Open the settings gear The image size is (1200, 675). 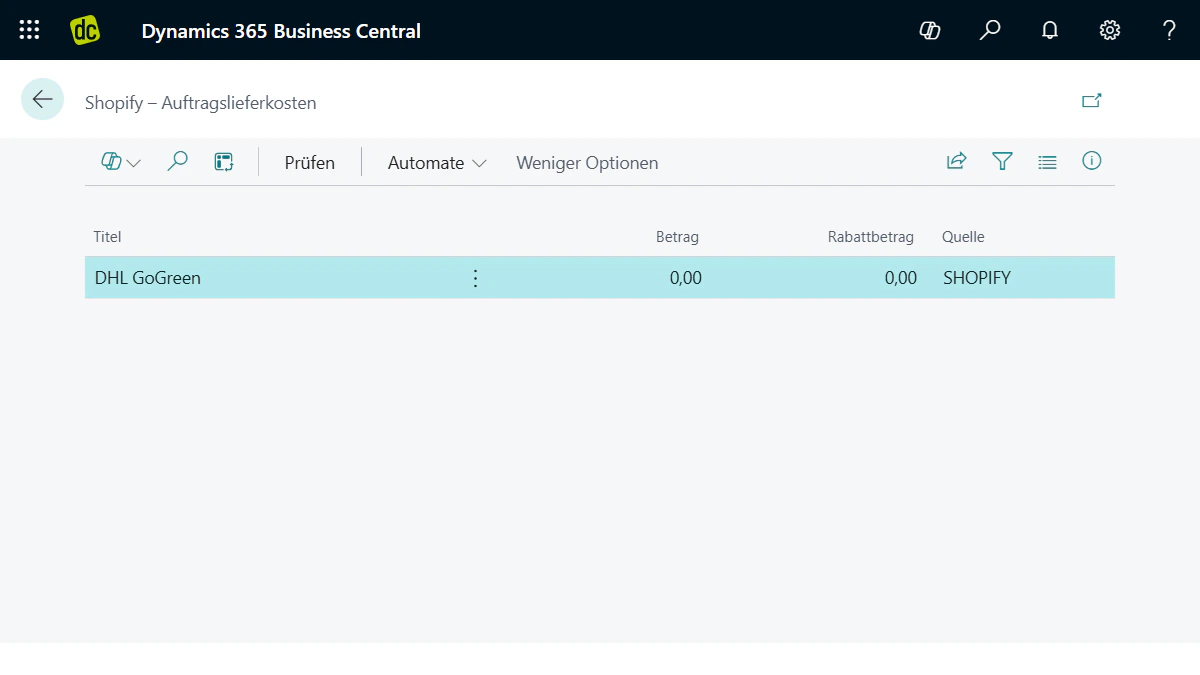click(x=1110, y=30)
